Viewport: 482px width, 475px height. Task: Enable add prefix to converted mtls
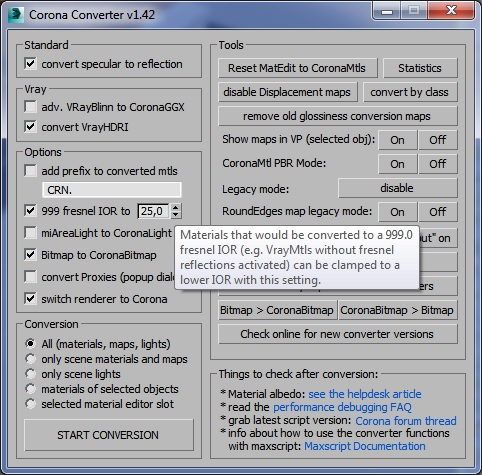pos(30,171)
